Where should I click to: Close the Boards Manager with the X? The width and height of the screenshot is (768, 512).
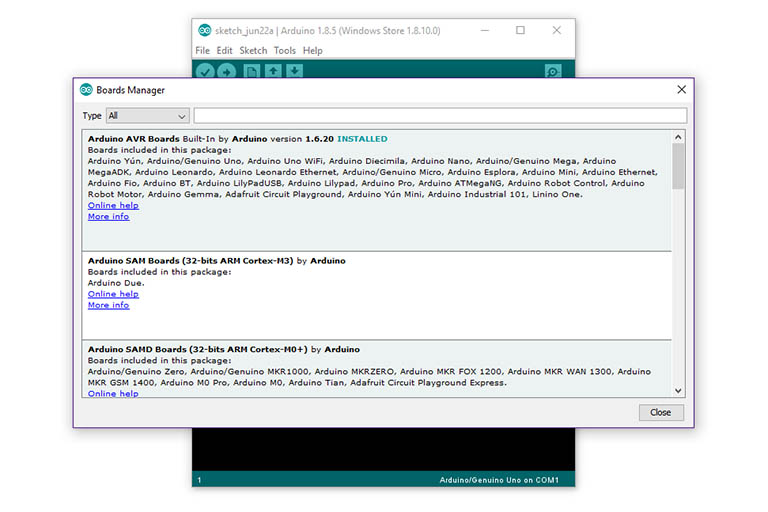click(681, 90)
